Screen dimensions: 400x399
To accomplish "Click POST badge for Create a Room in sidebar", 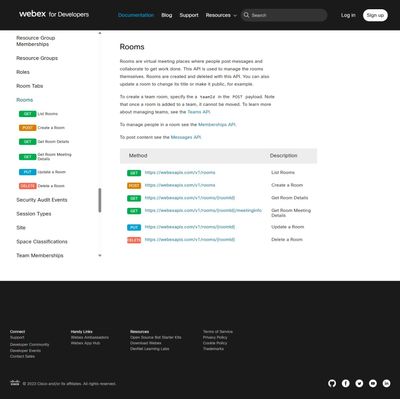I will pyautogui.click(x=28, y=128).
